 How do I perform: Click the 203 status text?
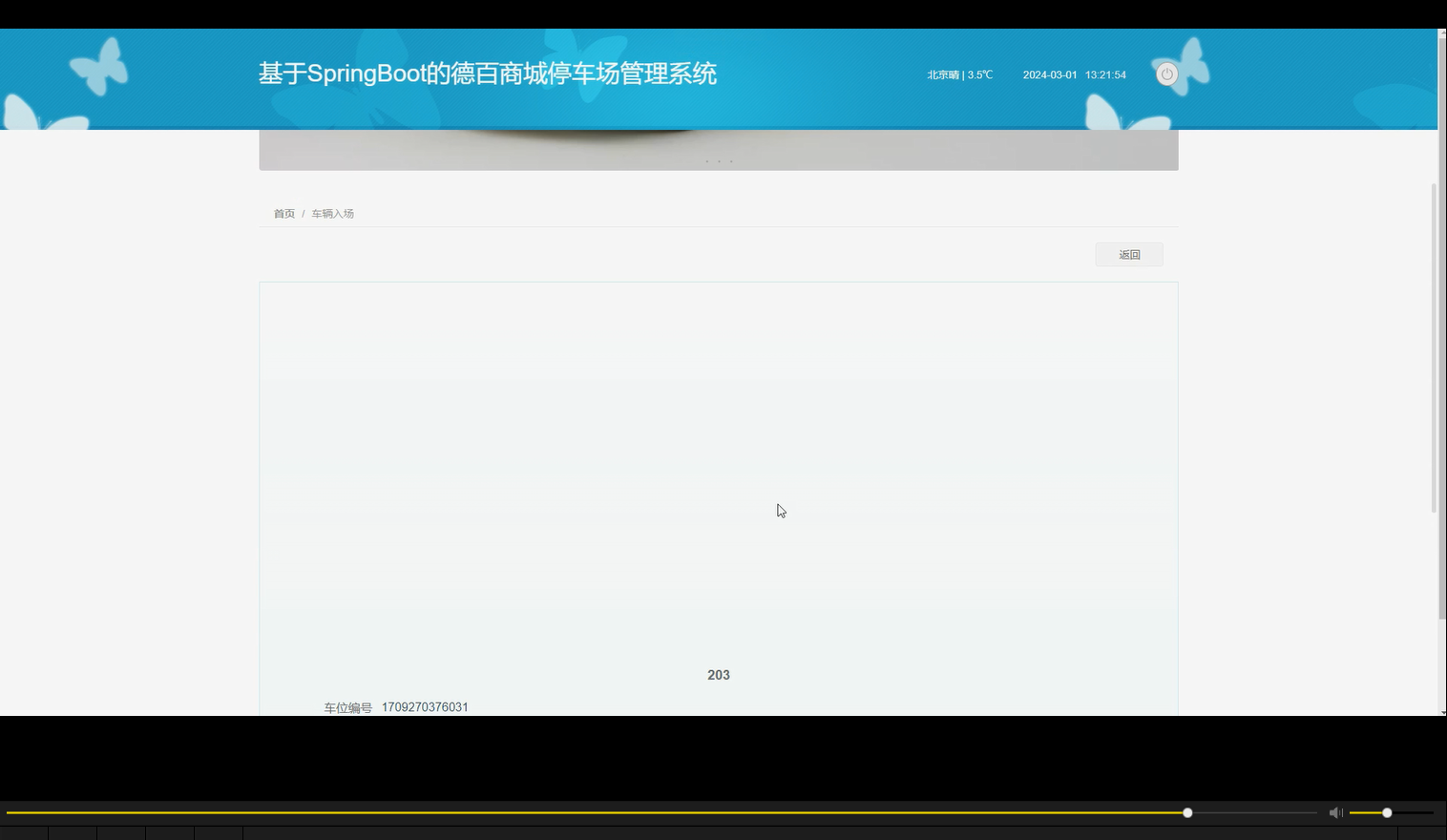click(x=719, y=675)
